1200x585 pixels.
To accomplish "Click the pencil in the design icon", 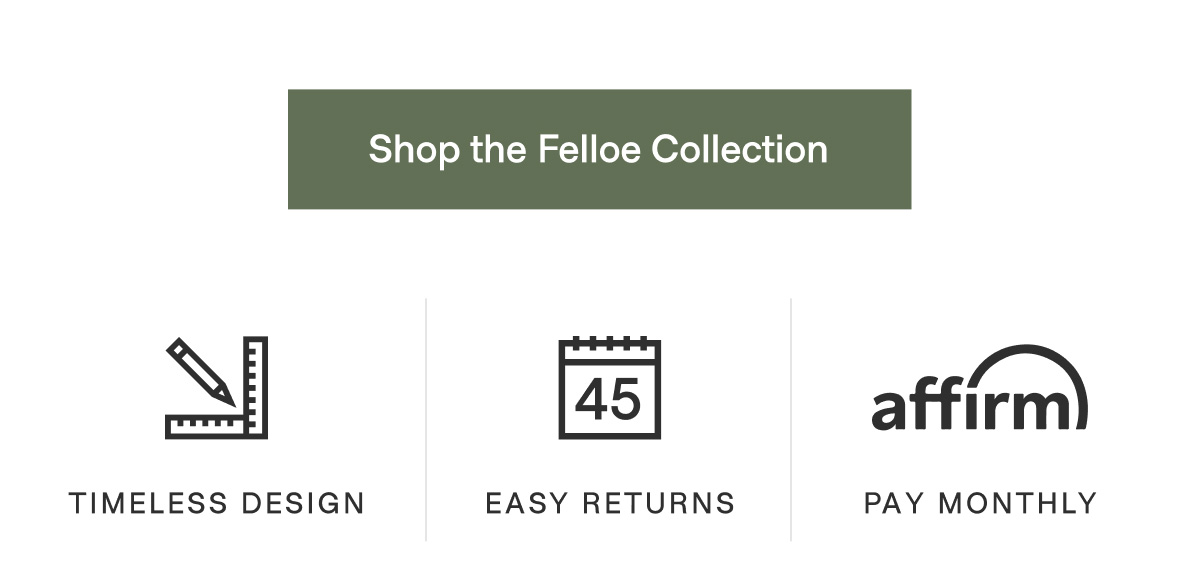I will pyautogui.click(x=200, y=371).
